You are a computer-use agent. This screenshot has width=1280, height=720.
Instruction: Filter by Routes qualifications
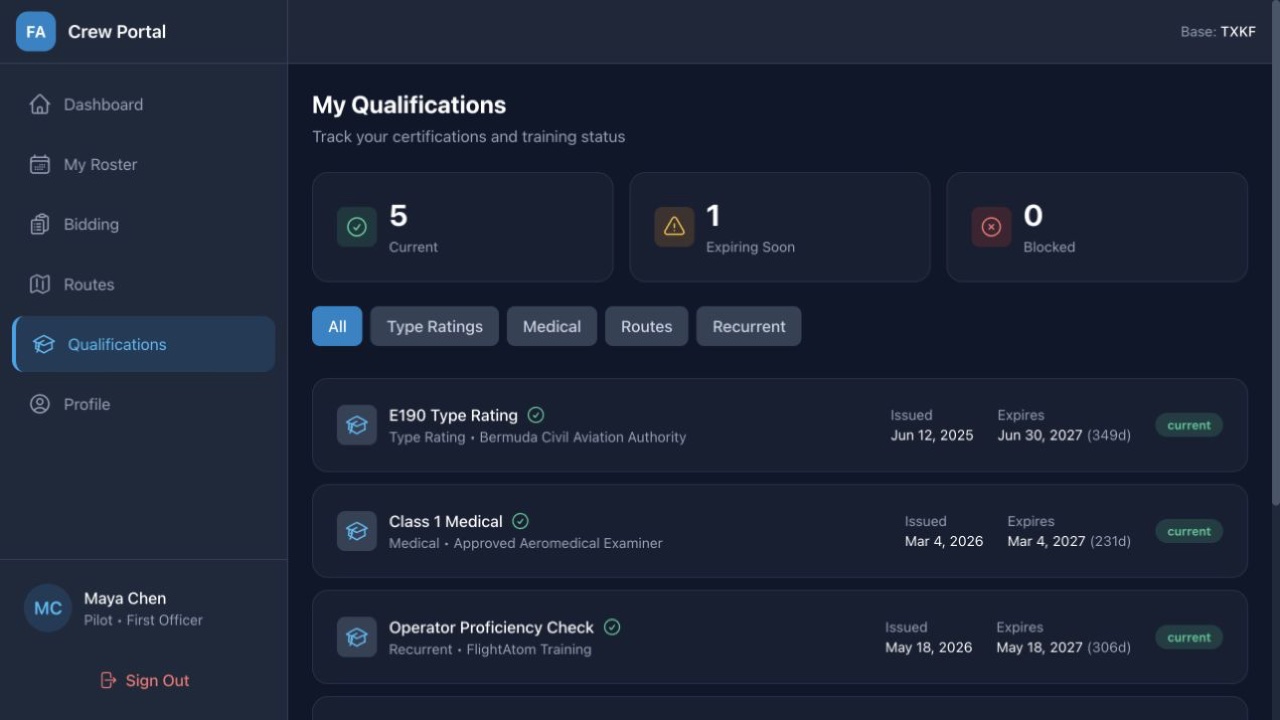[646, 326]
